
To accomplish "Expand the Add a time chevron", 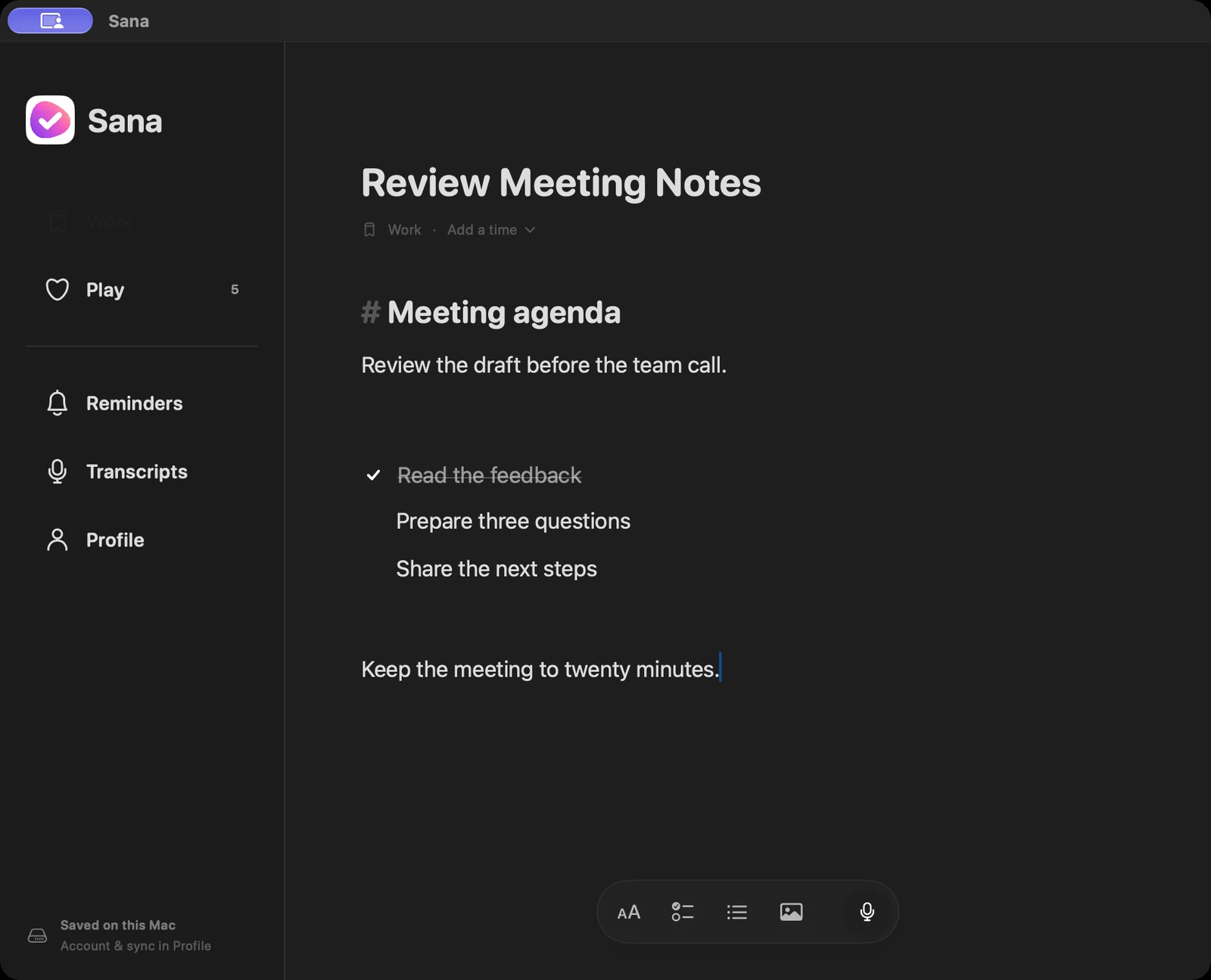I will 530,230.
